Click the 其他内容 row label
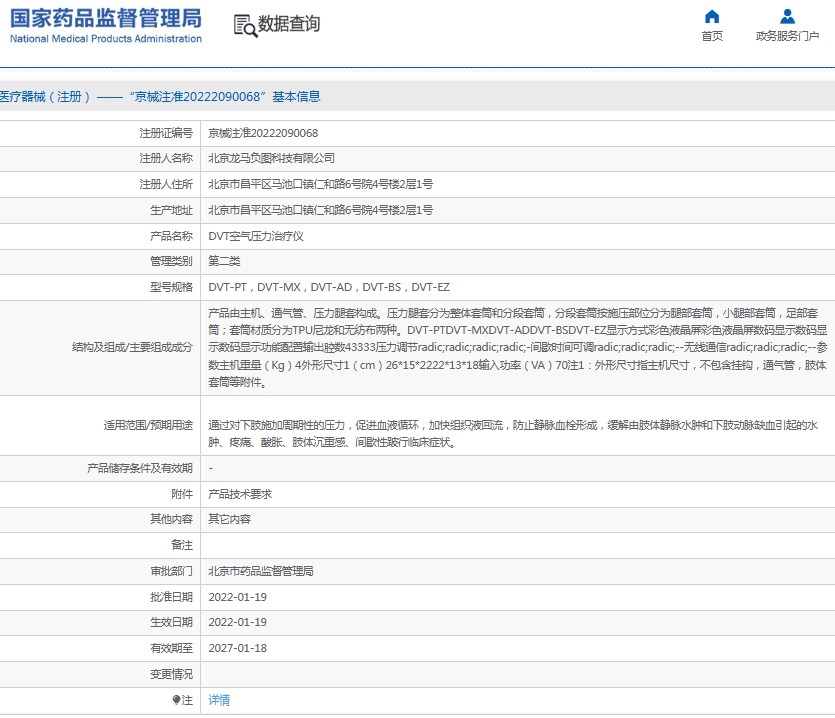Image resolution: width=835 pixels, height=718 pixels. point(171,519)
